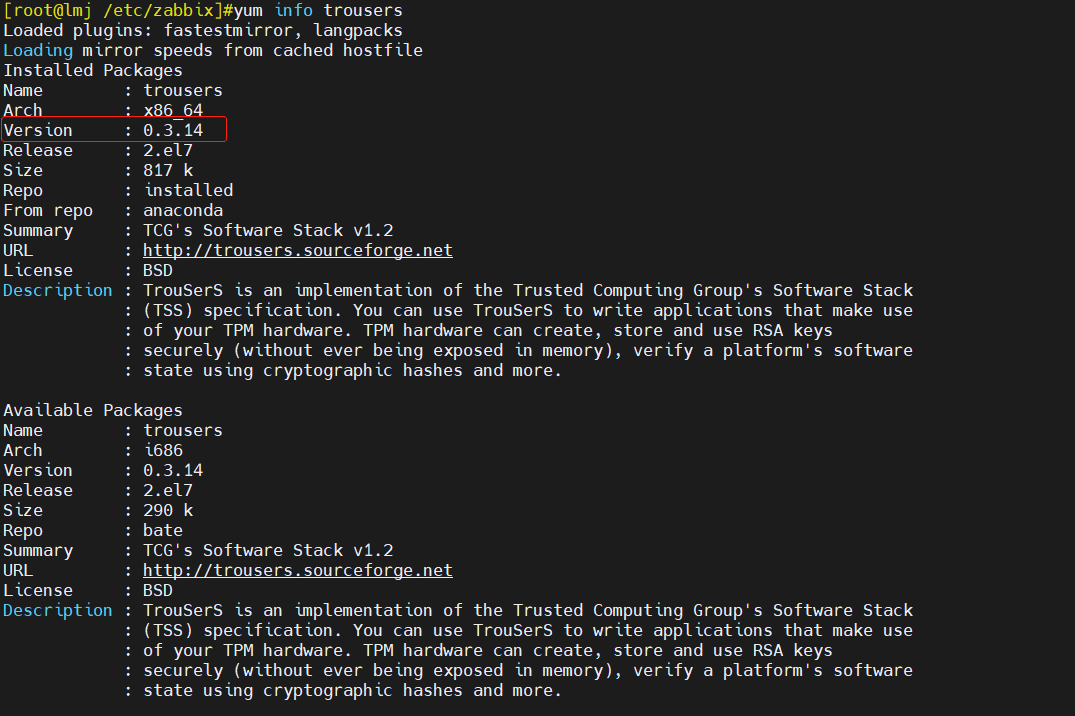Click the red-boxed Version 0.3.14 line
Screen dimensions: 1075x716
[x=114, y=130]
